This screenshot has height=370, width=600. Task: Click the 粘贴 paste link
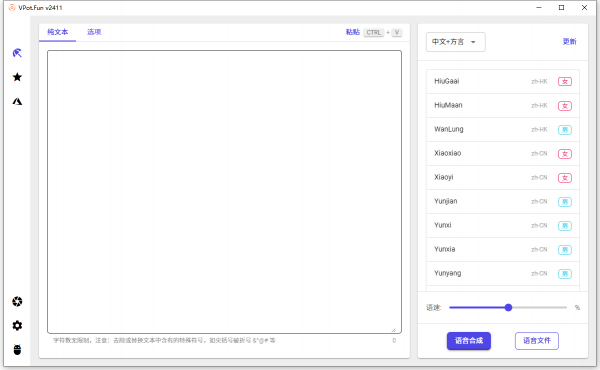pyautogui.click(x=352, y=32)
